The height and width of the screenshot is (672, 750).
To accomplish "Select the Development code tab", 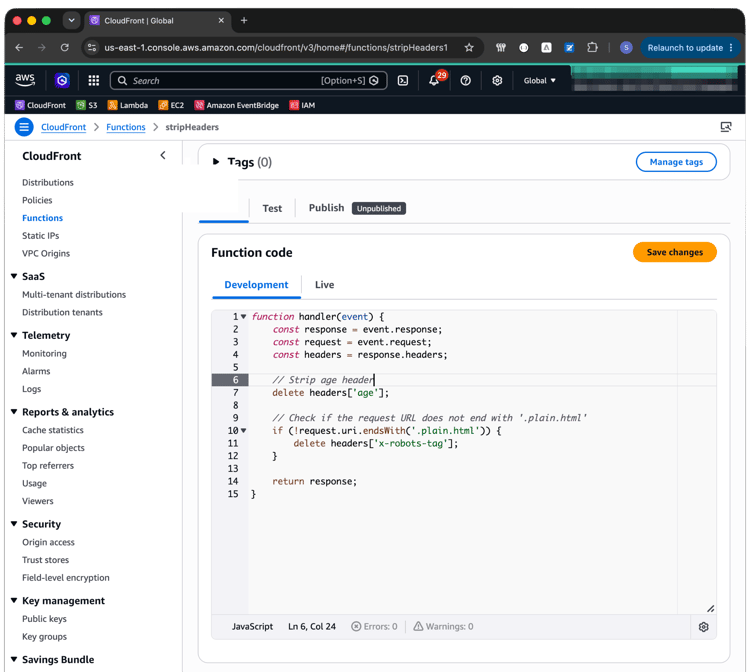I will [x=256, y=285].
